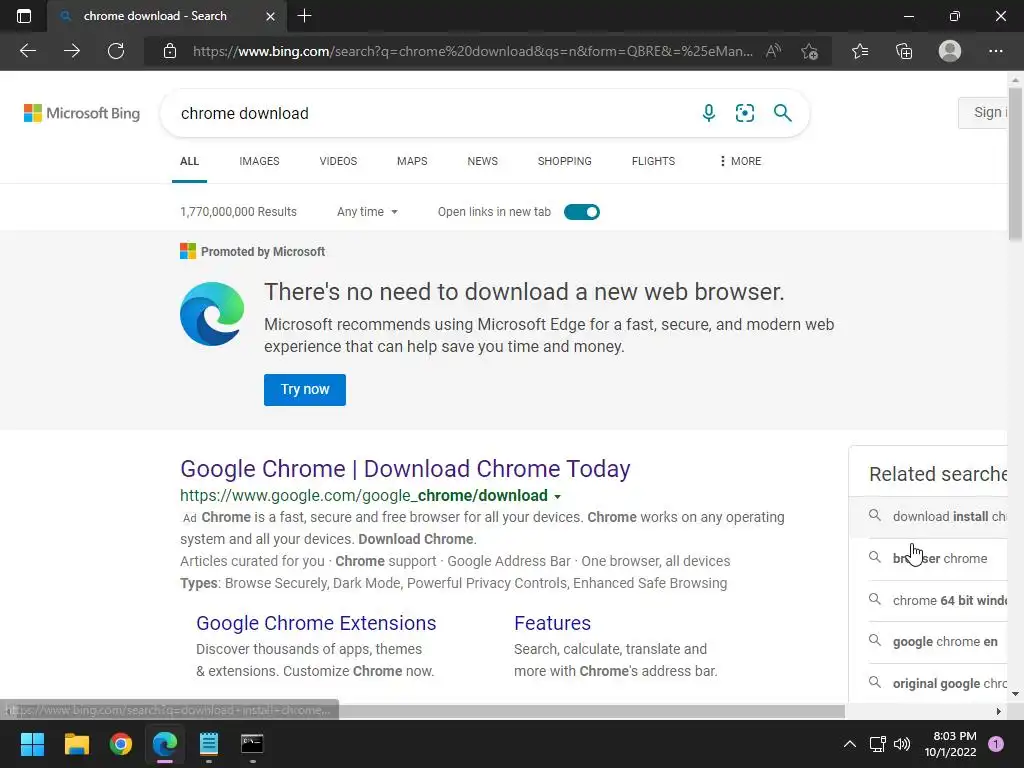Open the browser profile avatar

click(x=950, y=51)
